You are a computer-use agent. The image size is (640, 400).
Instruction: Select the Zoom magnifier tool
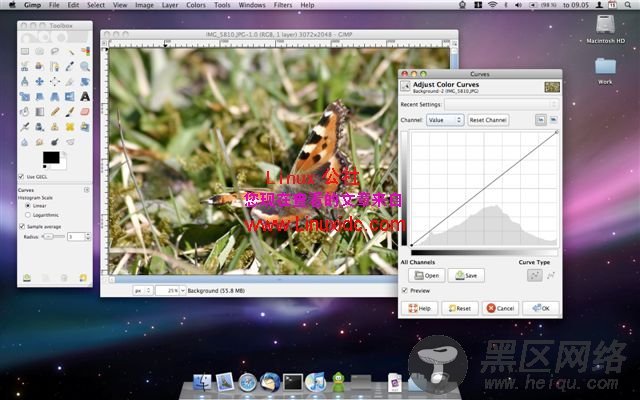pyautogui.click(x=85, y=67)
